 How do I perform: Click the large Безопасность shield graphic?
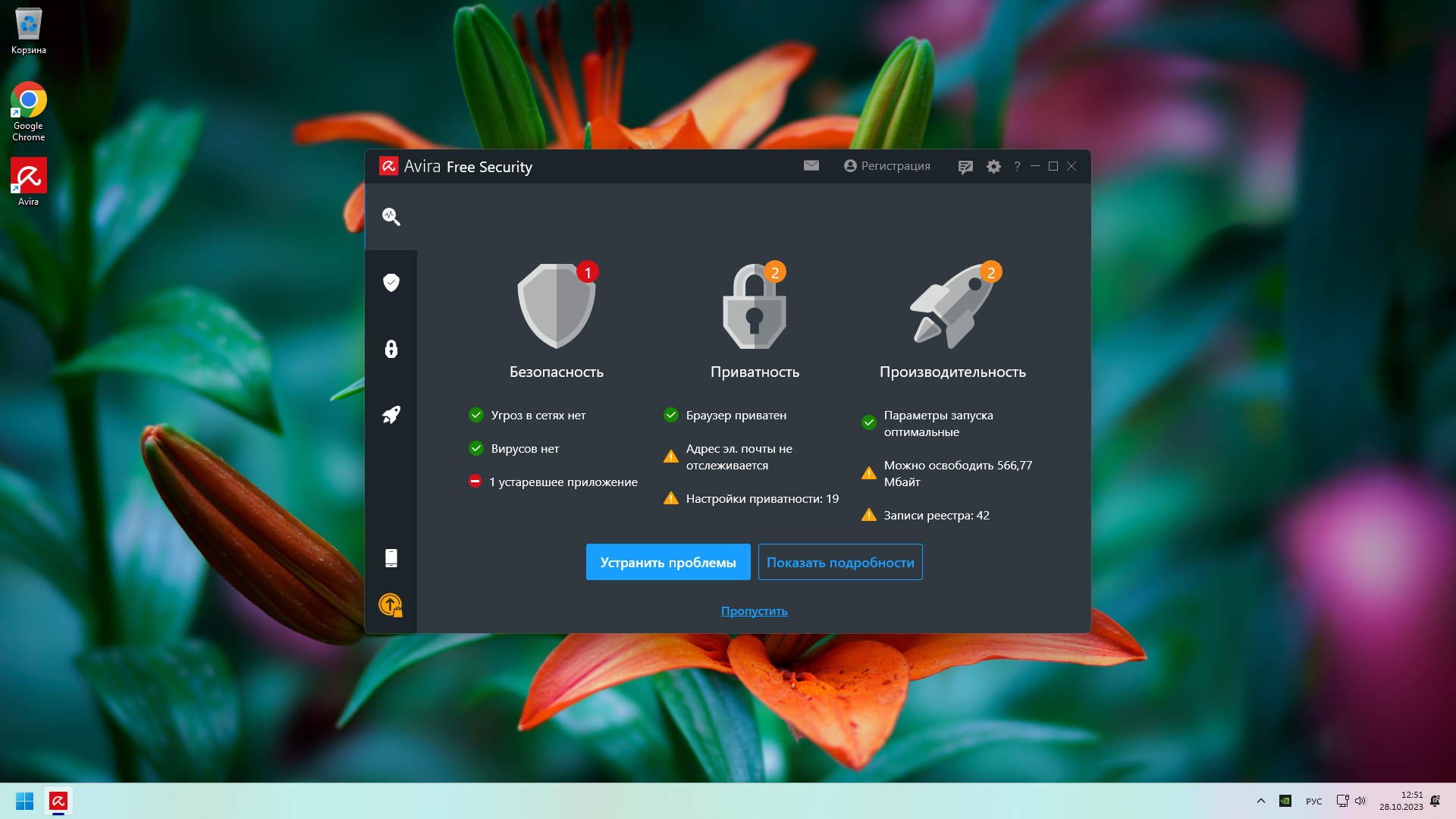pyautogui.click(x=556, y=306)
